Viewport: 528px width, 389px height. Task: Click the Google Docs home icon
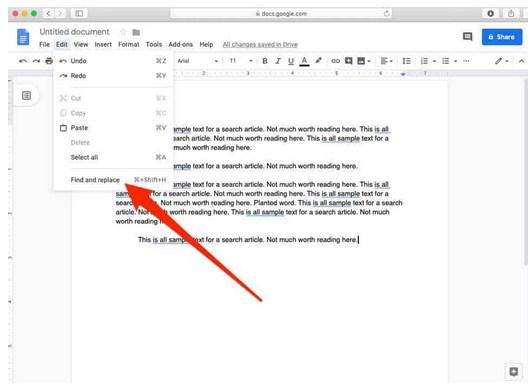tap(23, 37)
